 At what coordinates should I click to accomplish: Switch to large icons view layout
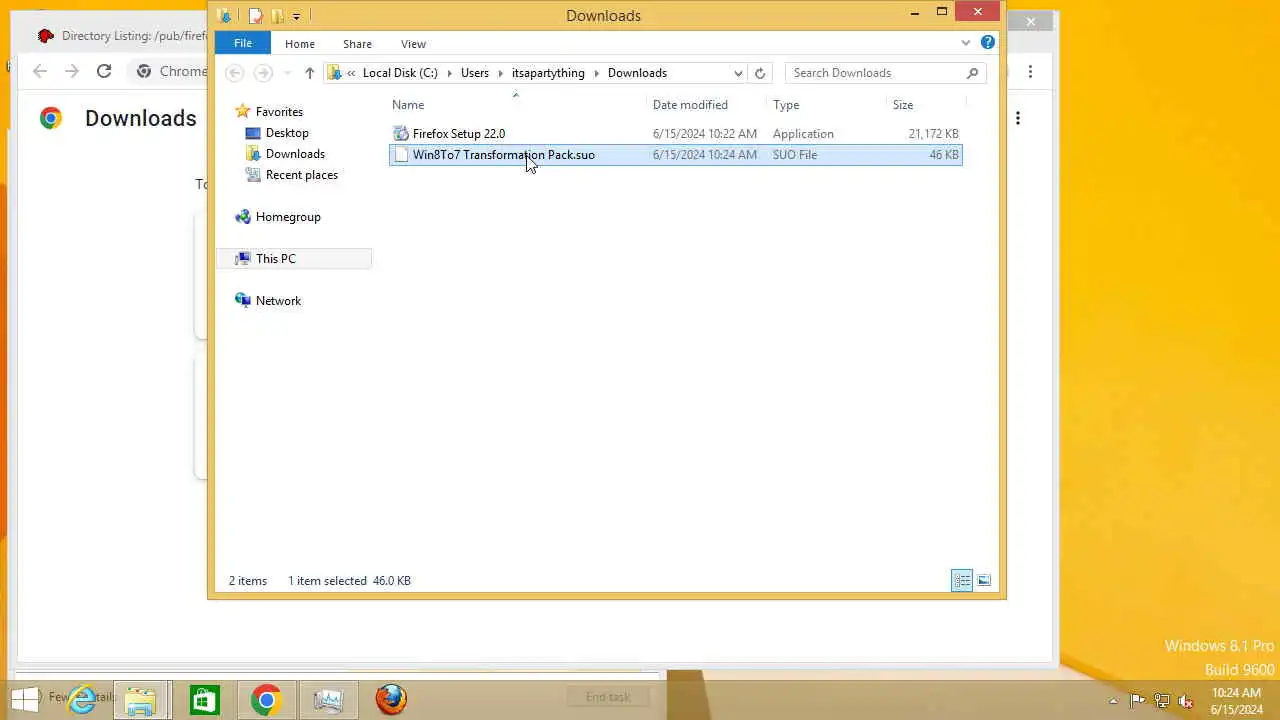point(984,581)
